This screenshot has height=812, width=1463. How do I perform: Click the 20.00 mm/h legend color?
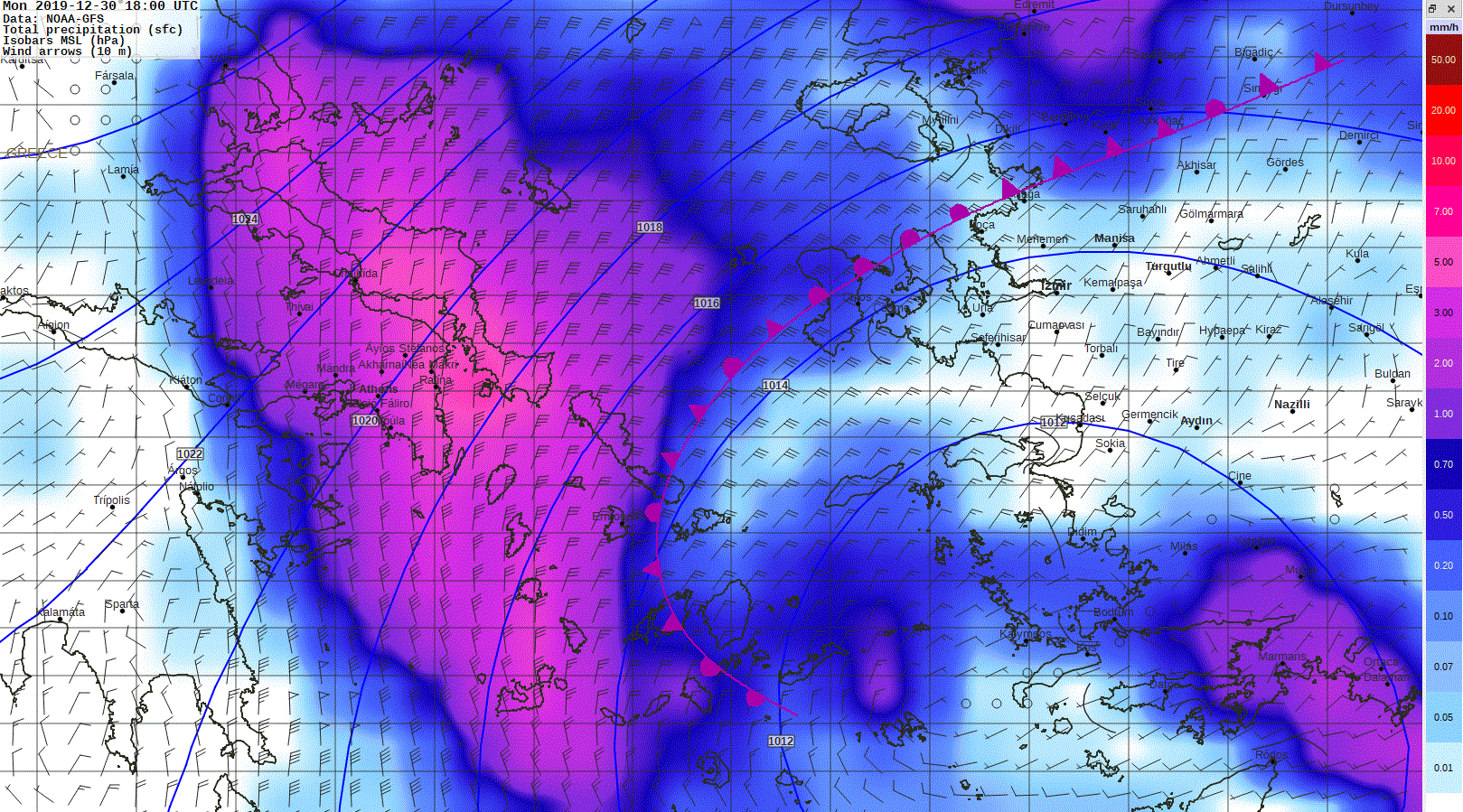click(1443, 110)
